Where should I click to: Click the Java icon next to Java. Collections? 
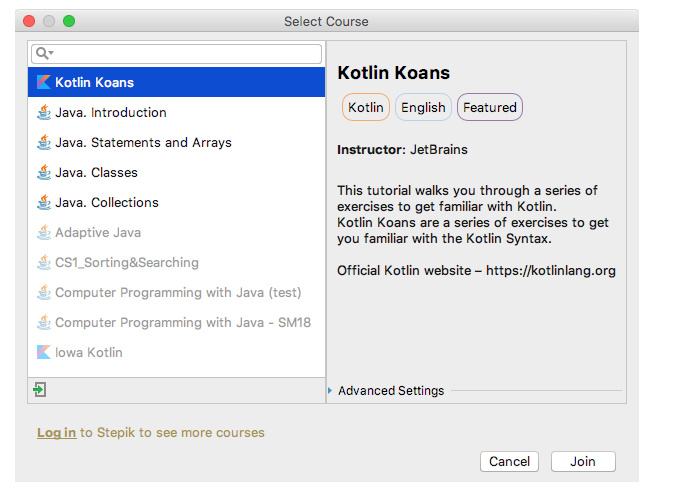click(43, 202)
